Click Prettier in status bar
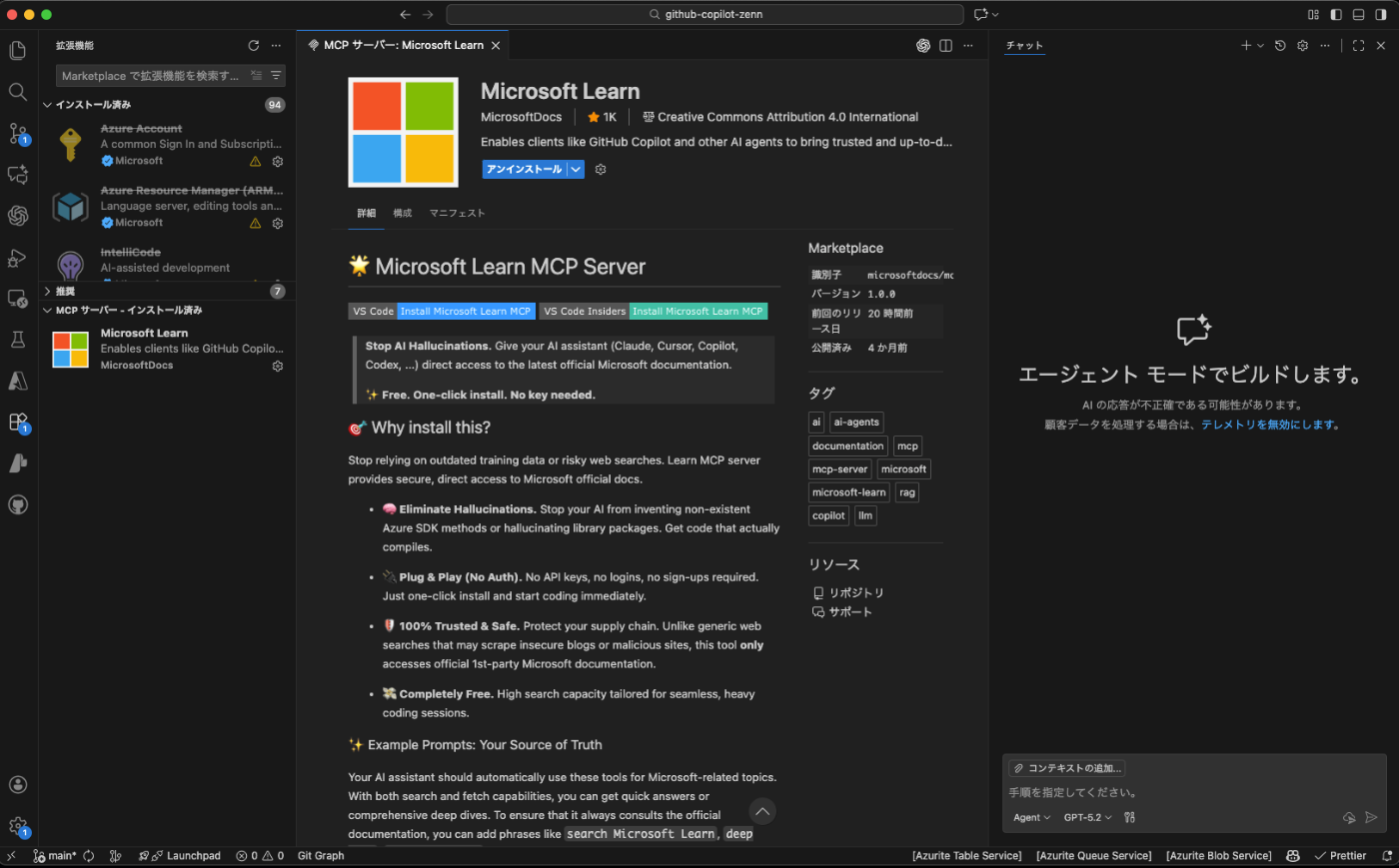The height and width of the screenshot is (868, 1399). tap(1340, 856)
